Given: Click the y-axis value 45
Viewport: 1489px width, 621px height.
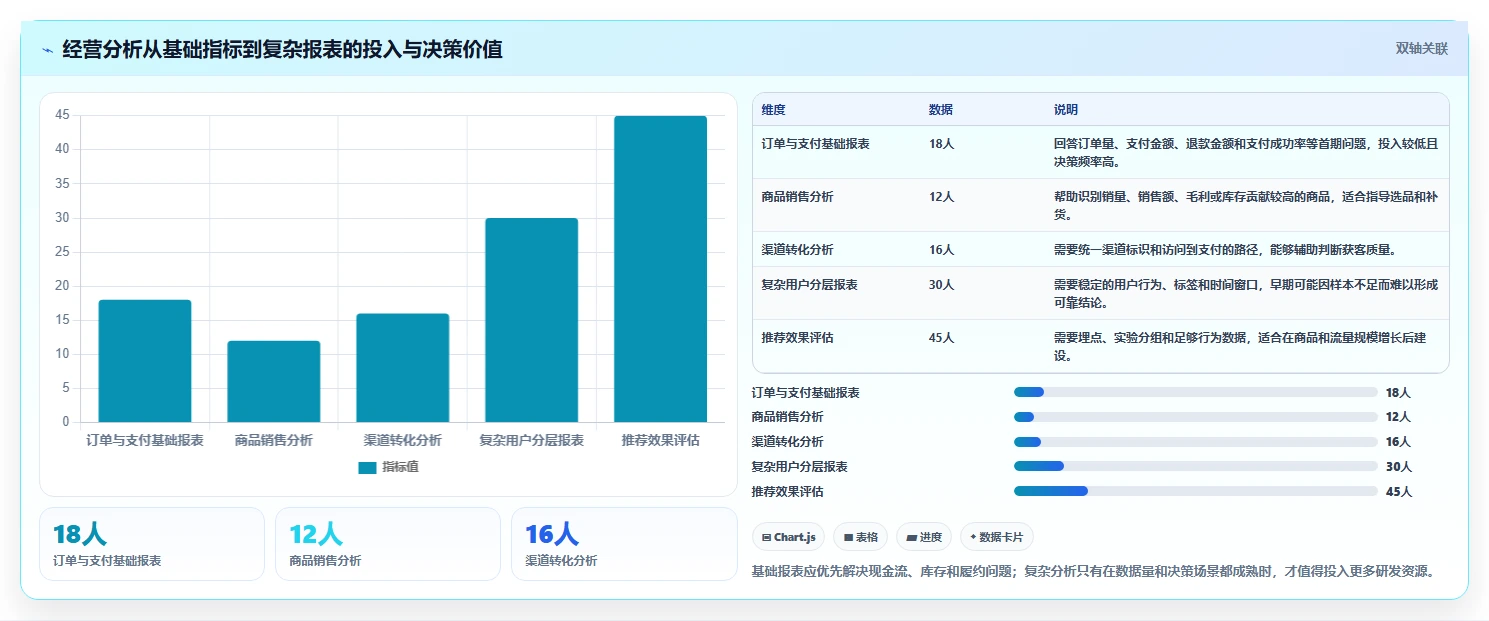Looking at the screenshot, I should click(62, 115).
